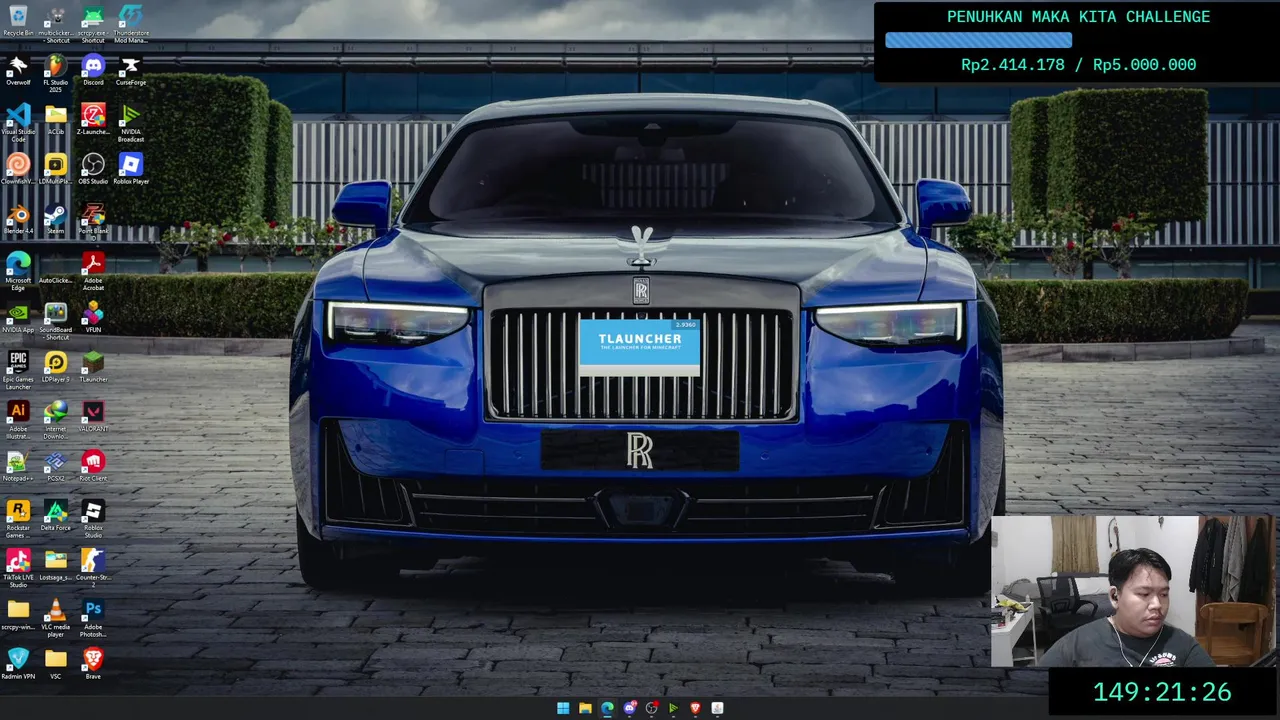The width and height of the screenshot is (1280, 720).
Task: Select the Point Blank desktop icon
Action: [93, 221]
